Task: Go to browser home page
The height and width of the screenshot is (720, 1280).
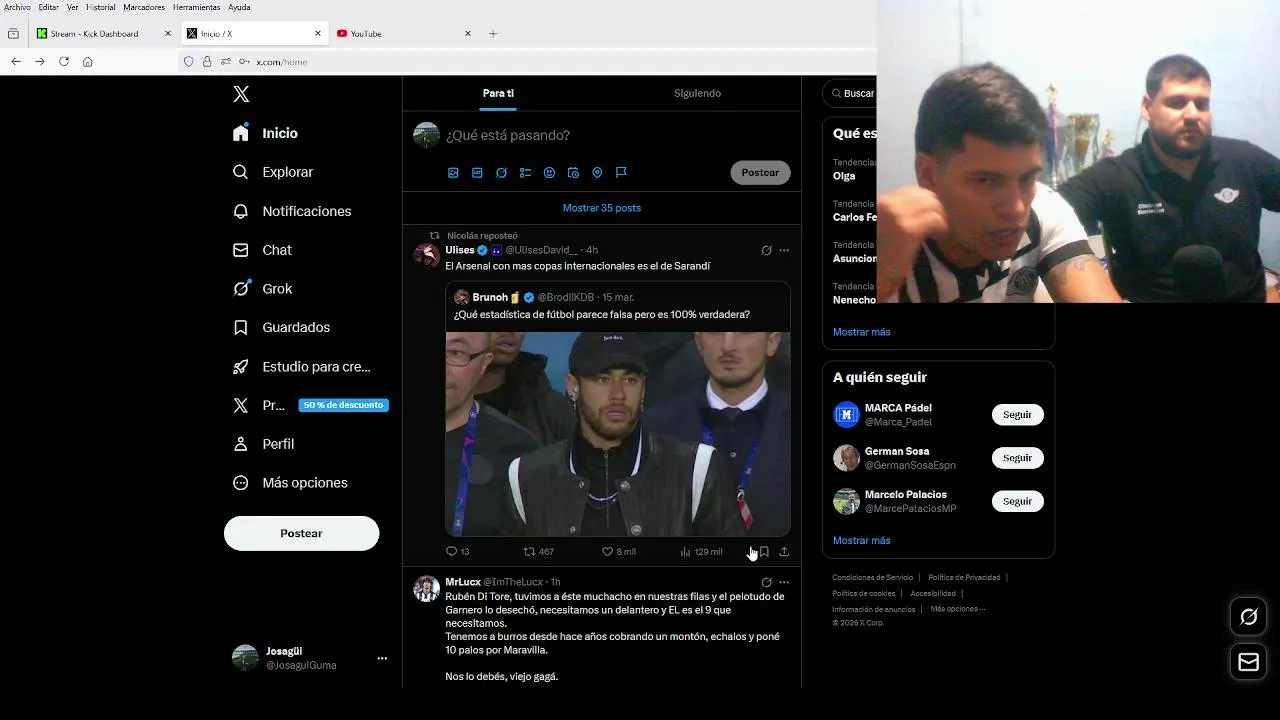Action: (x=88, y=62)
